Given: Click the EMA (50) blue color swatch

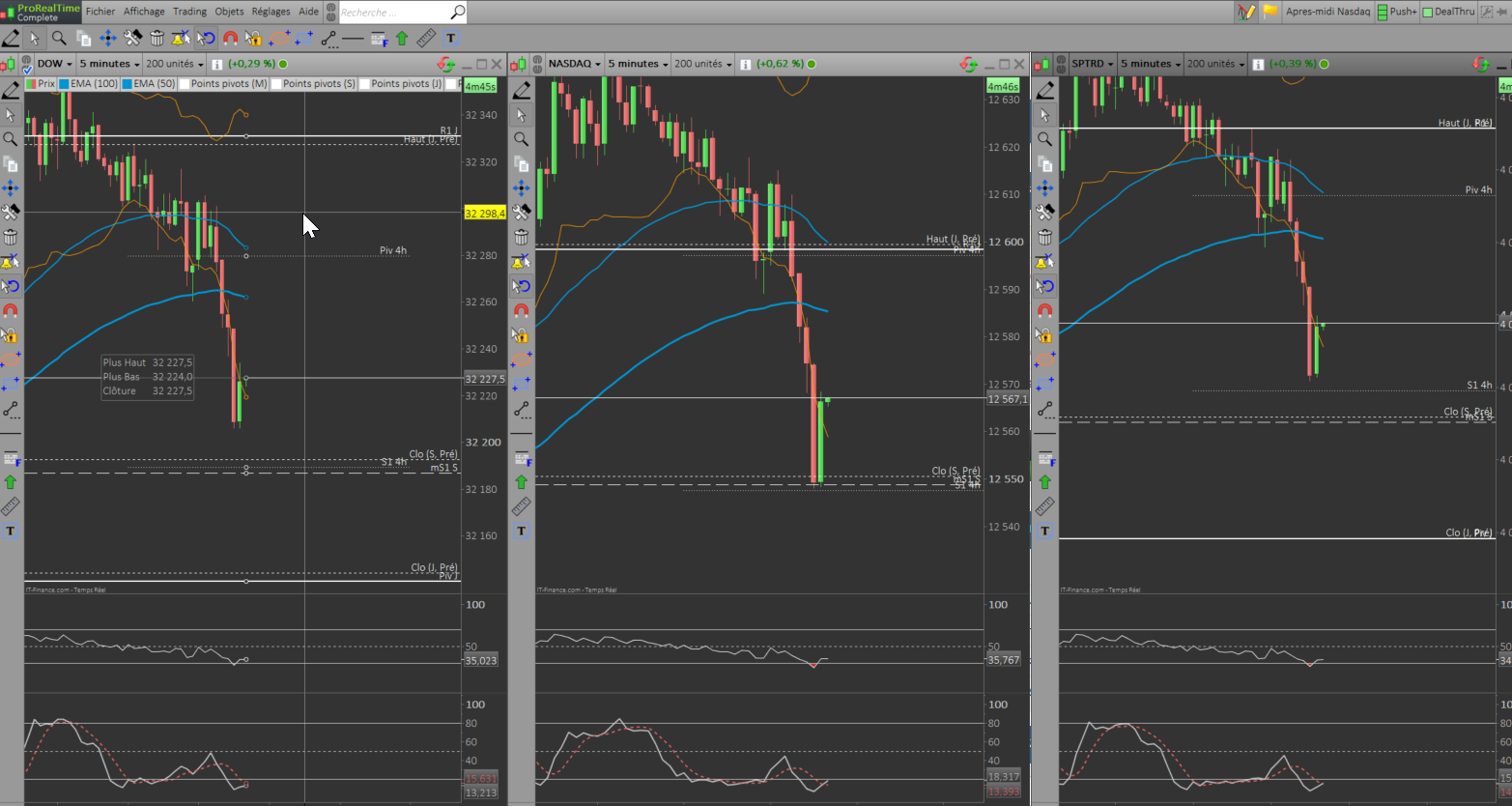Looking at the screenshot, I should pos(127,84).
